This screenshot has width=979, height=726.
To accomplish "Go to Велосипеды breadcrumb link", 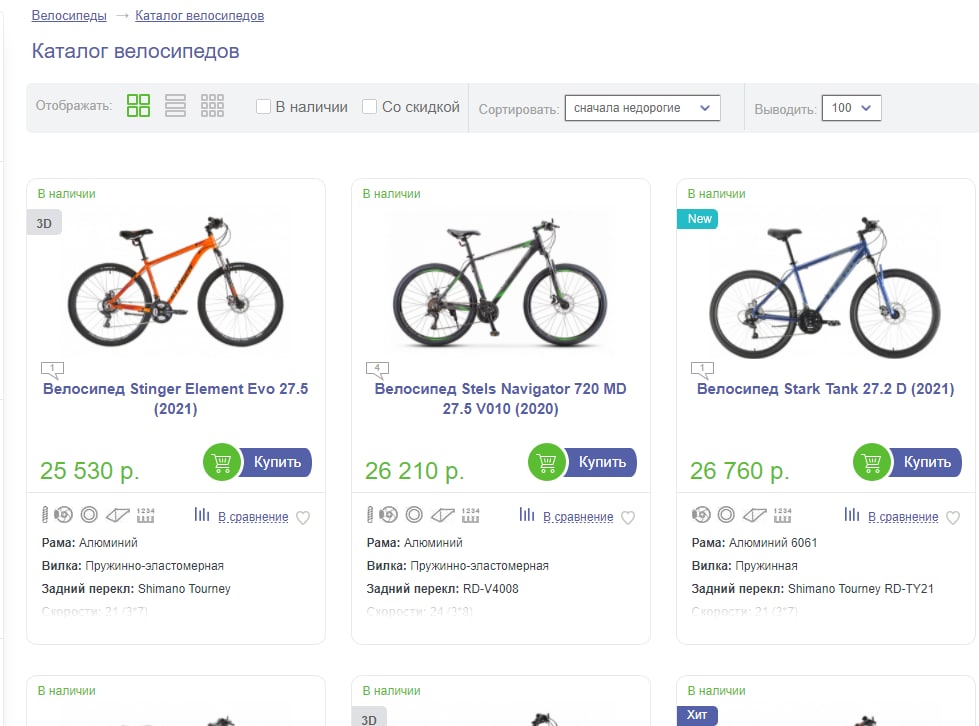I will [69, 16].
